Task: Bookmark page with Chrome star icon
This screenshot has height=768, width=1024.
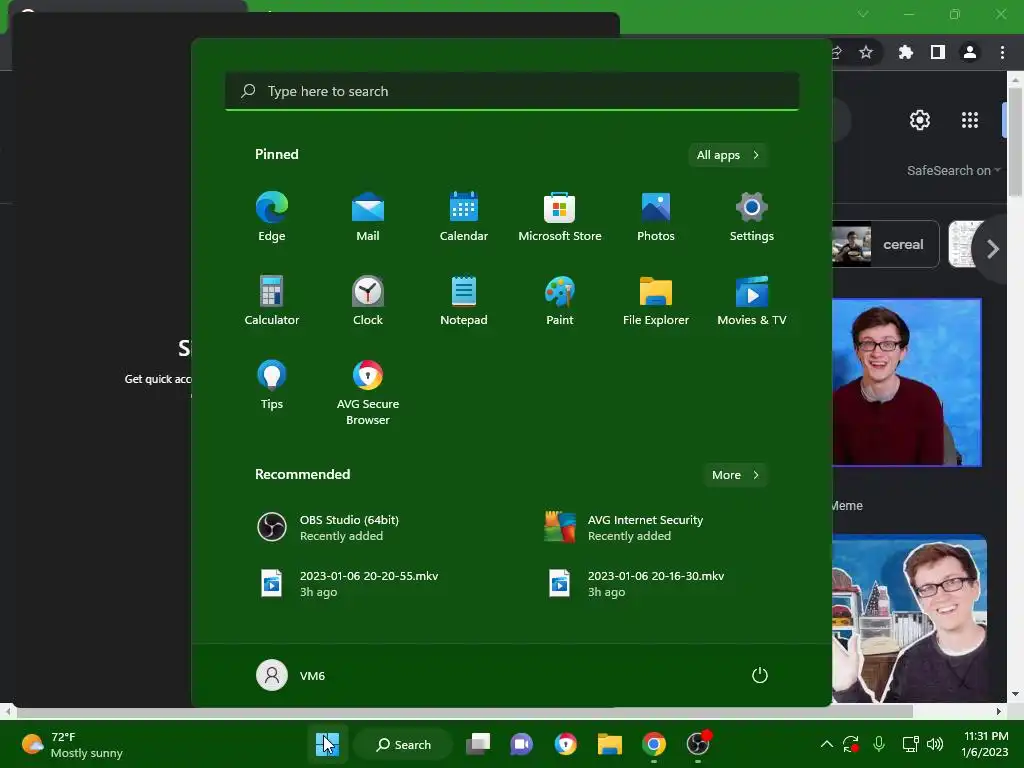Action: point(866,52)
